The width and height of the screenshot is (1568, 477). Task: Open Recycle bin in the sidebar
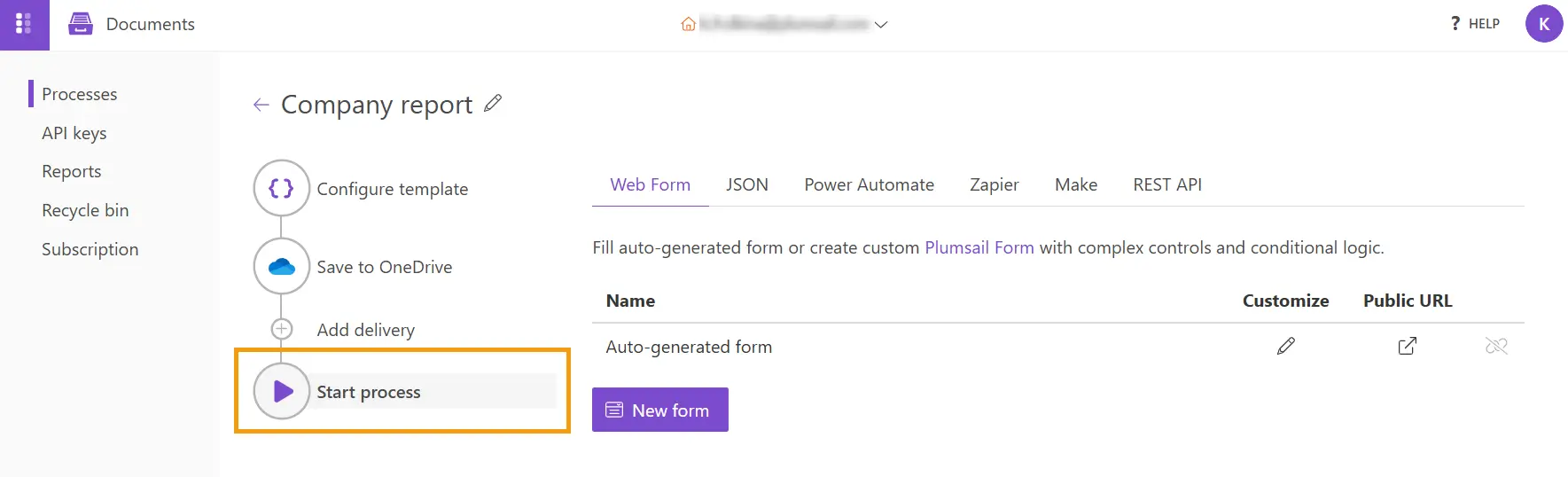pyautogui.click(x=85, y=210)
